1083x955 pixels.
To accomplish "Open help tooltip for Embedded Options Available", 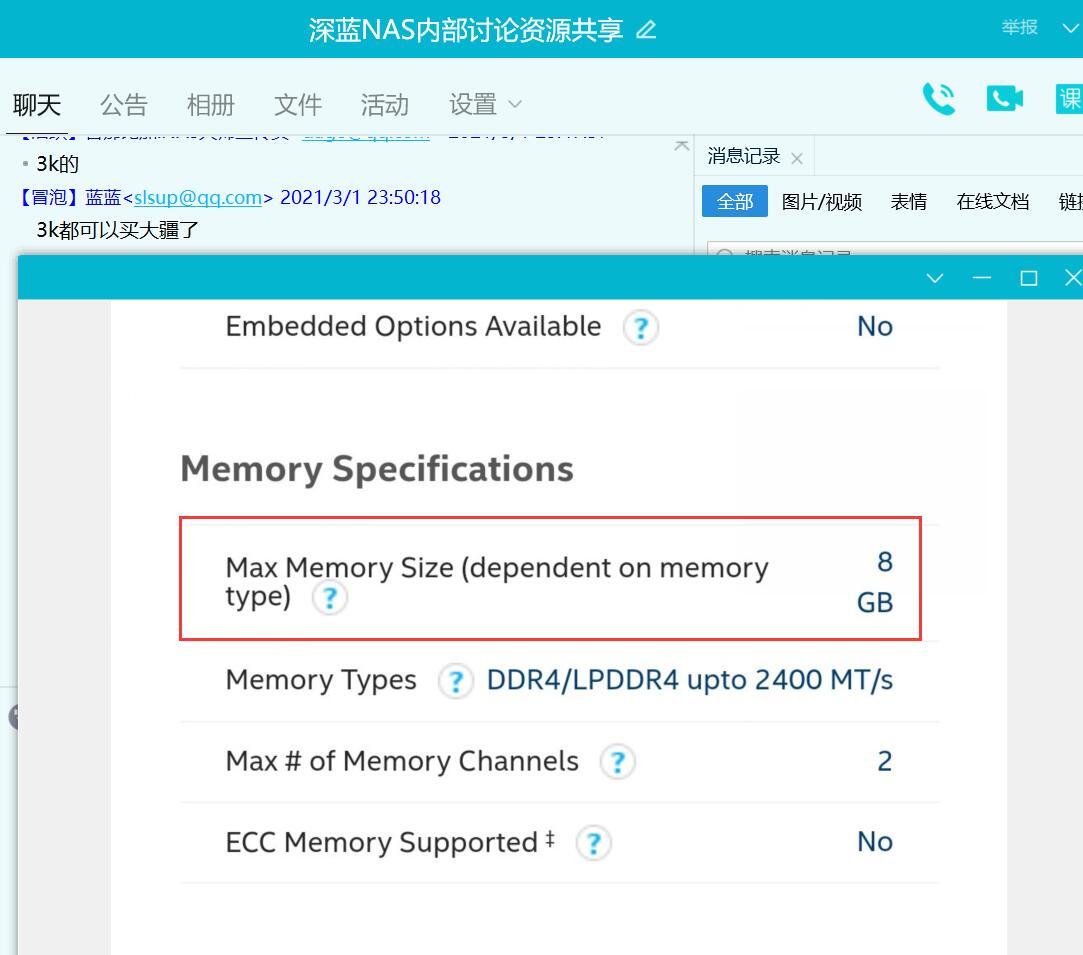I will 640,327.
